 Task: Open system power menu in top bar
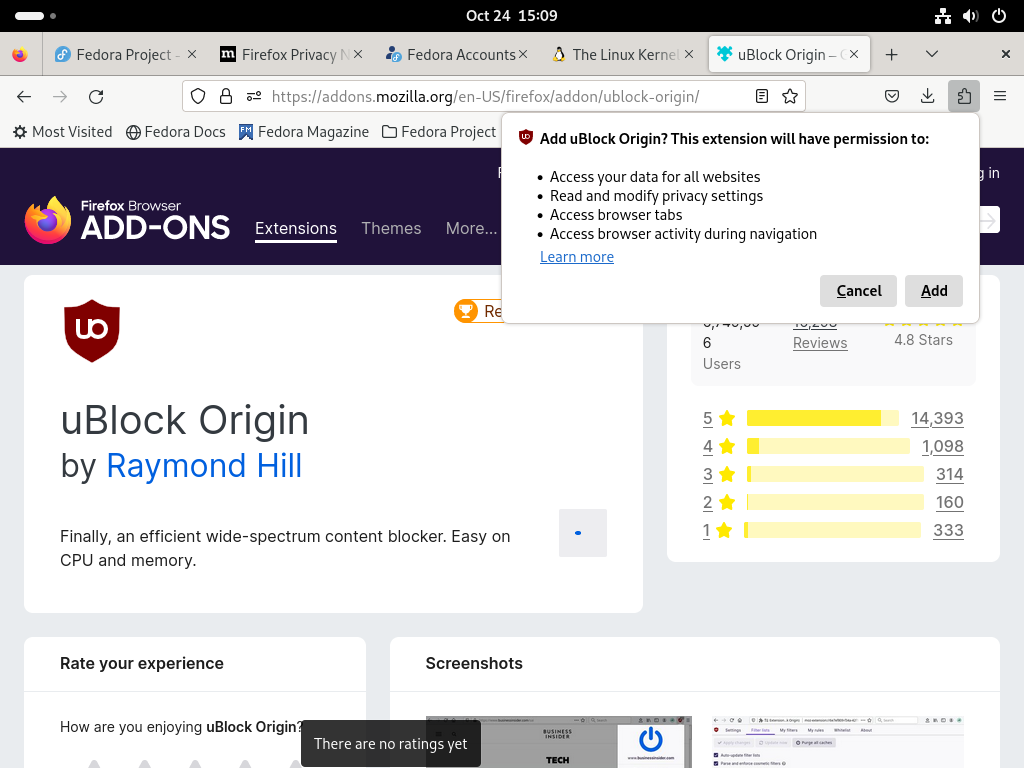coord(999,16)
